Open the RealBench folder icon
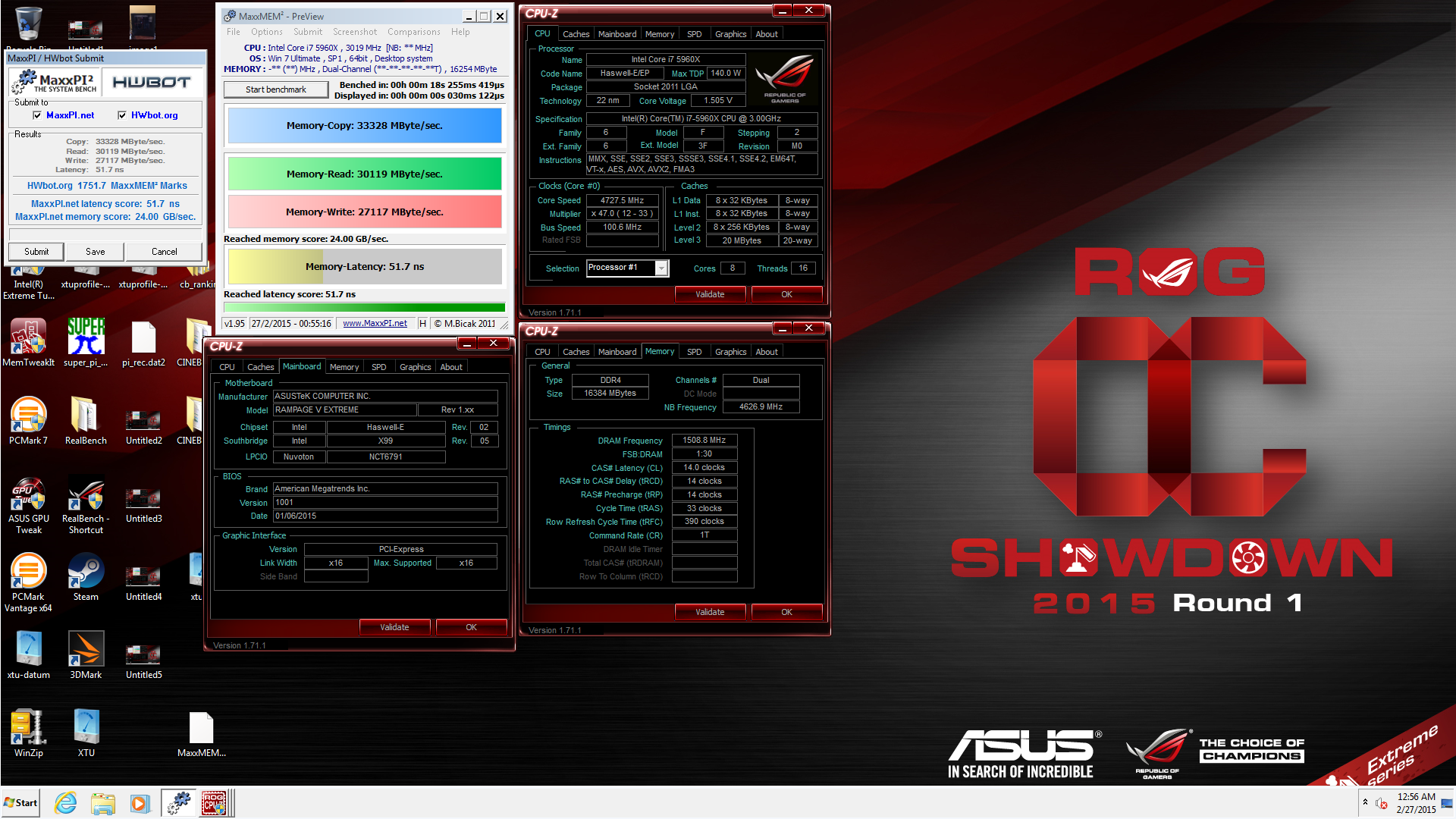The height and width of the screenshot is (819, 1456). [x=86, y=421]
